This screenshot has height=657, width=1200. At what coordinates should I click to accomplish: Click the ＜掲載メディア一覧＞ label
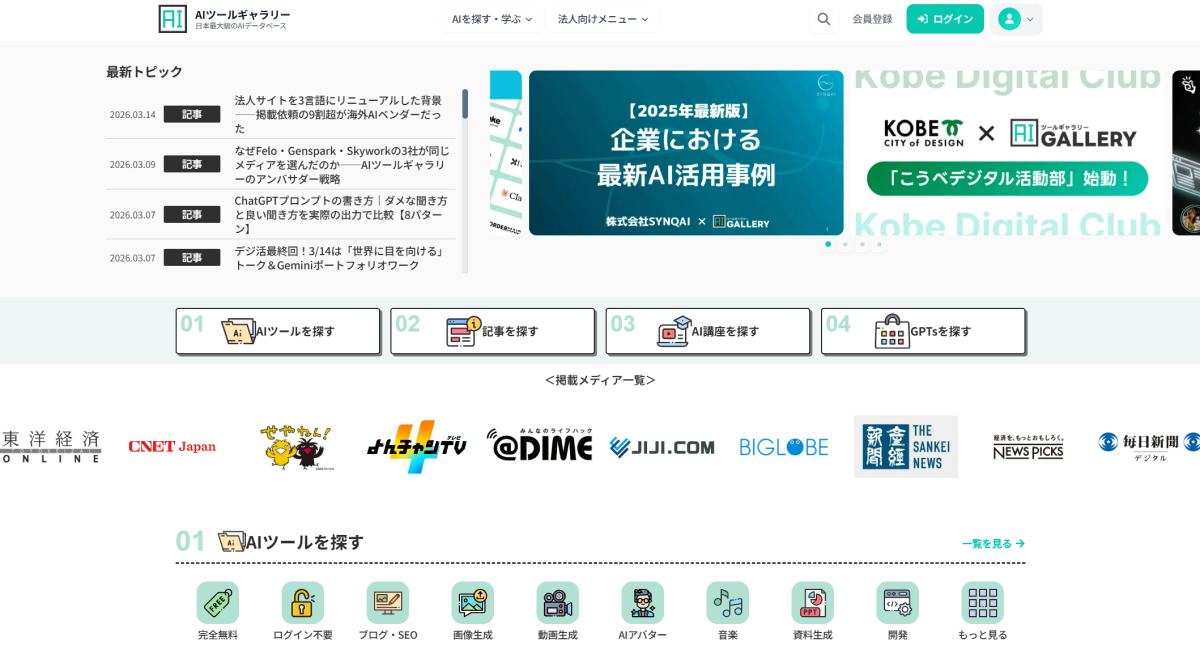(600, 380)
